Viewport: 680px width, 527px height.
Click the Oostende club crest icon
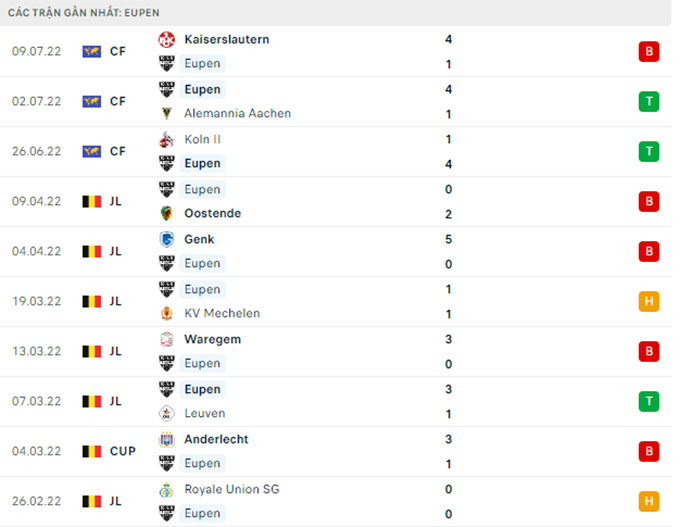pos(167,213)
